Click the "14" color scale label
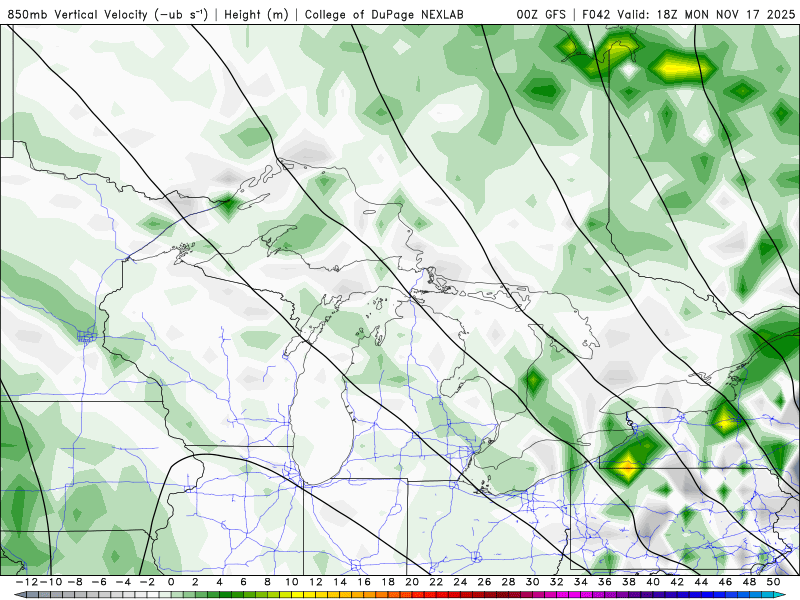This screenshot has width=800, height=600. pyautogui.click(x=340, y=582)
